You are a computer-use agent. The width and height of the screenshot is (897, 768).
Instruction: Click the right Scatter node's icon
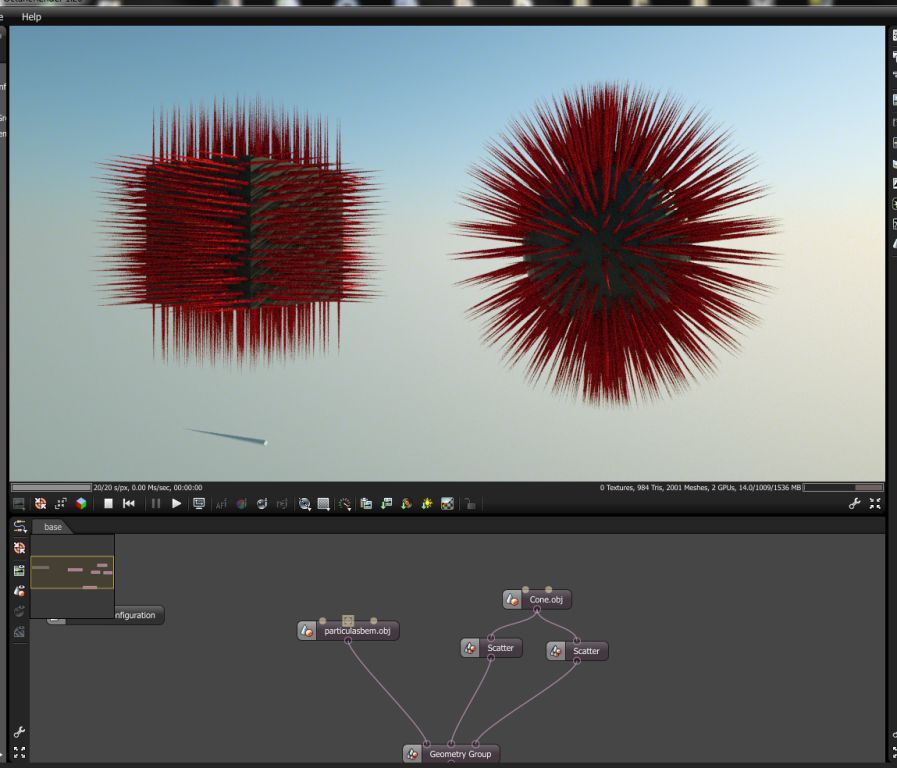pyautogui.click(x=556, y=651)
